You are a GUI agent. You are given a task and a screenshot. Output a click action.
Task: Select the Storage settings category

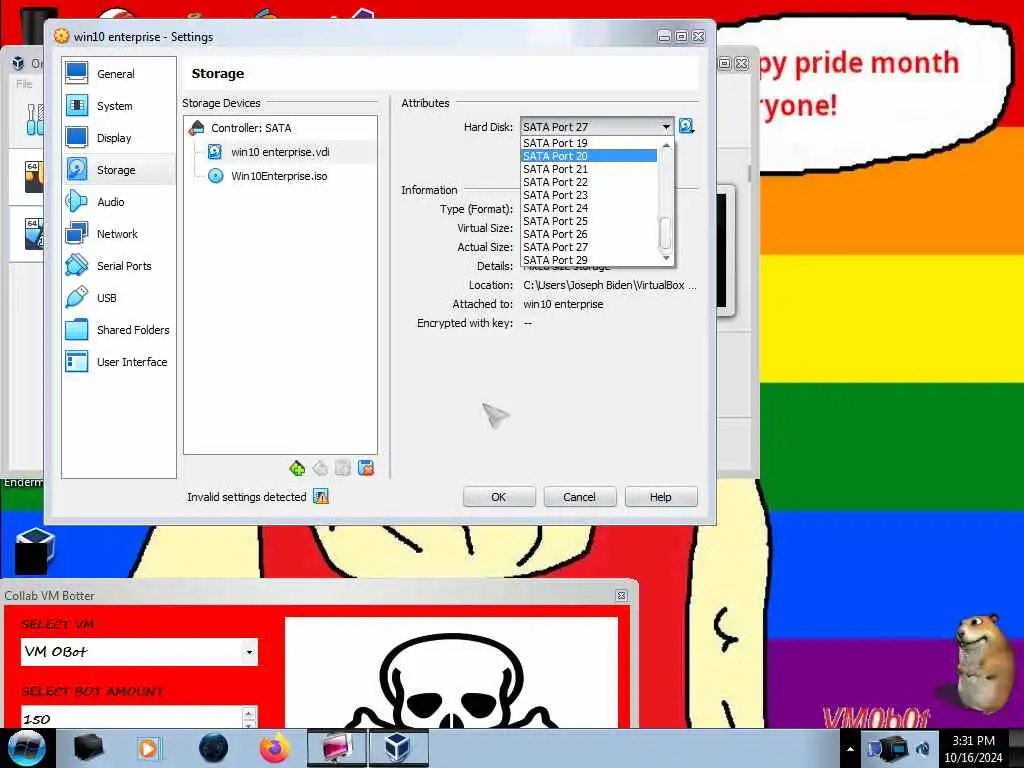coord(118,170)
